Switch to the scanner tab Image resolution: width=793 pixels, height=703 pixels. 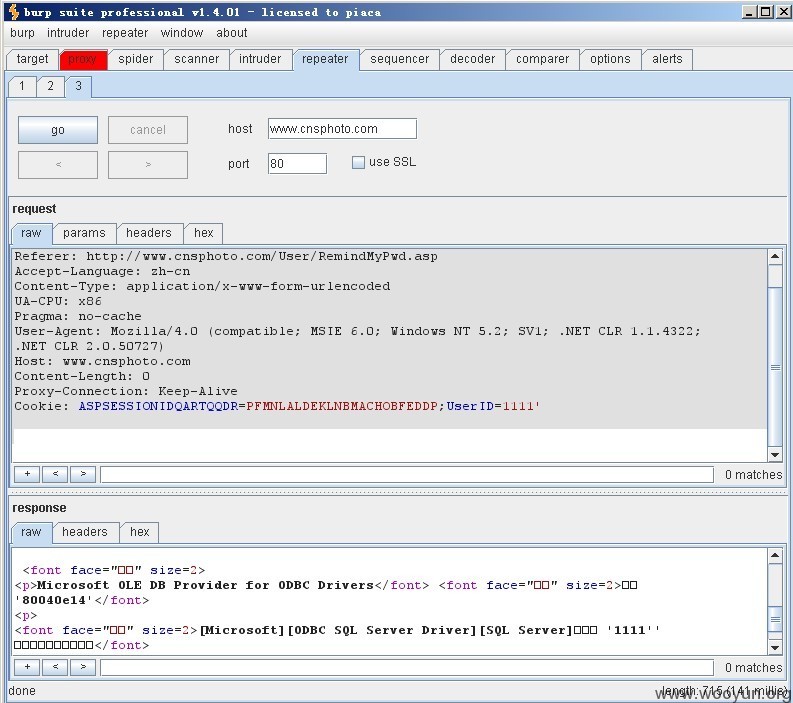[x=196, y=59]
